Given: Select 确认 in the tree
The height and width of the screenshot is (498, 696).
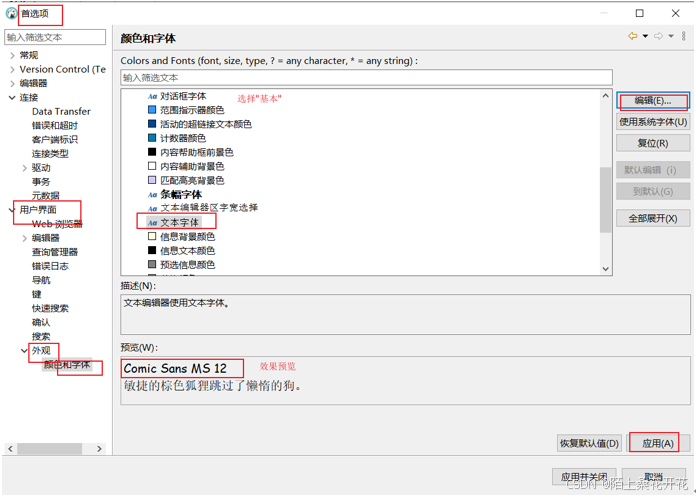Looking at the screenshot, I should pyautogui.click(x=41, y=322).
